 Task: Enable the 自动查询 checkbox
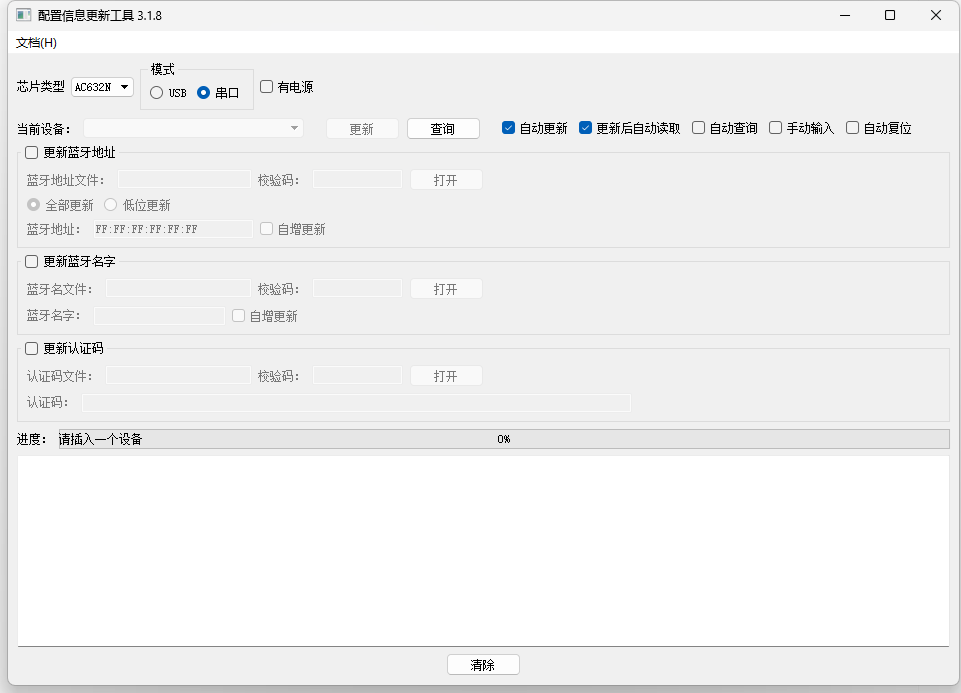click(699, 128)
